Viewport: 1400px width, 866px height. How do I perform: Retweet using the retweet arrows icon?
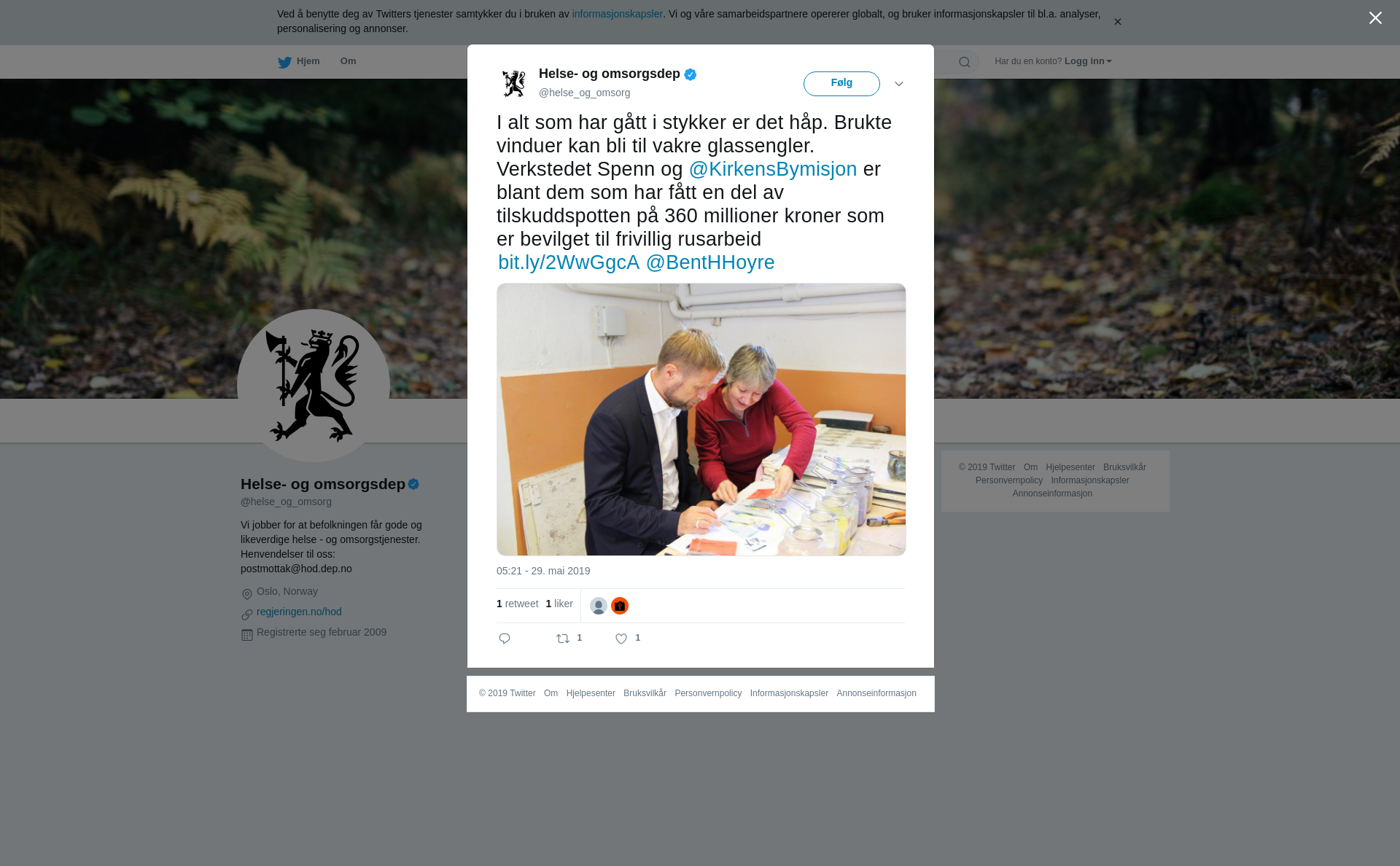tap(563, 639)
